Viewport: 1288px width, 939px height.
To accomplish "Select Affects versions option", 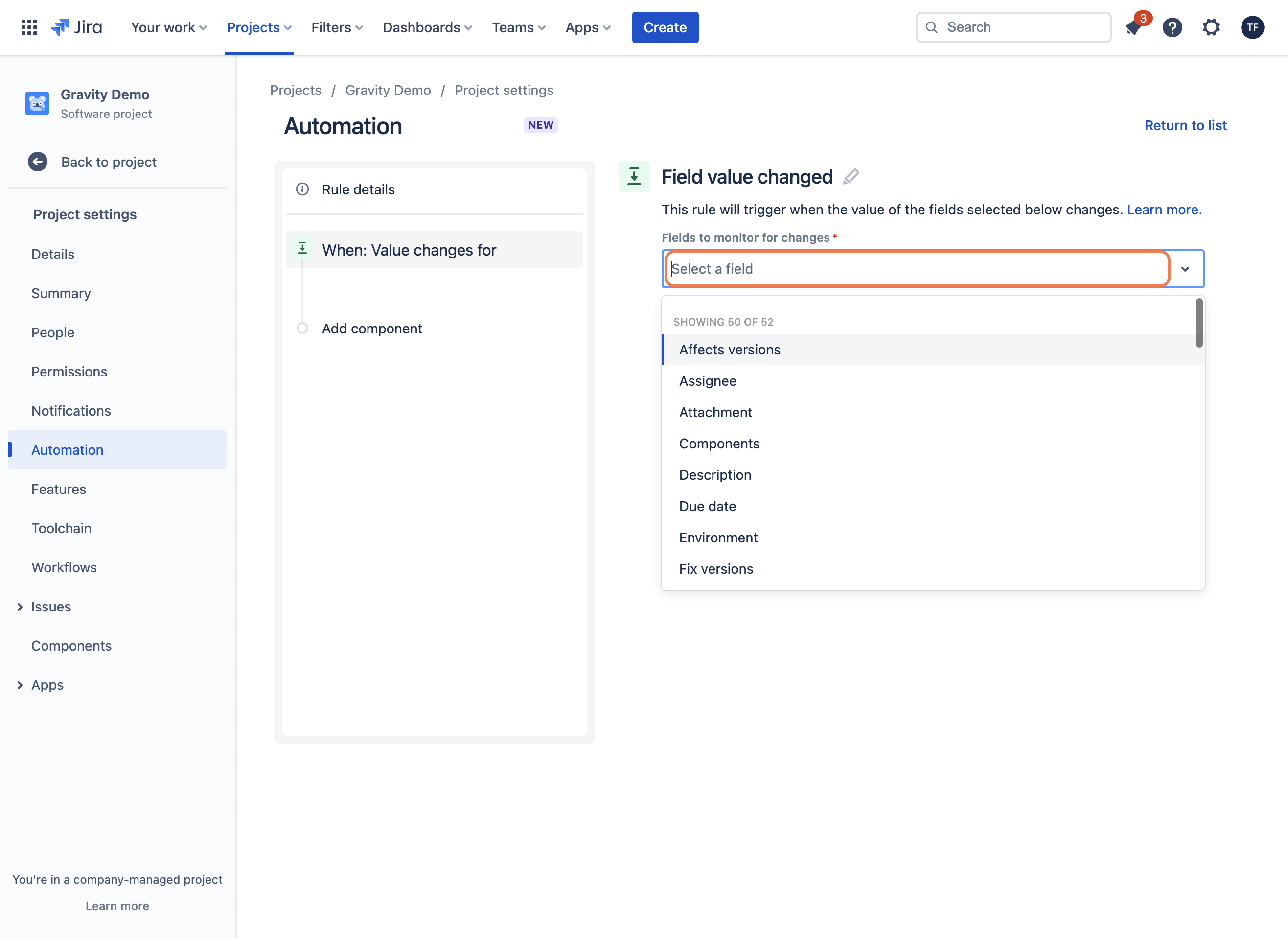I will 933,350.
